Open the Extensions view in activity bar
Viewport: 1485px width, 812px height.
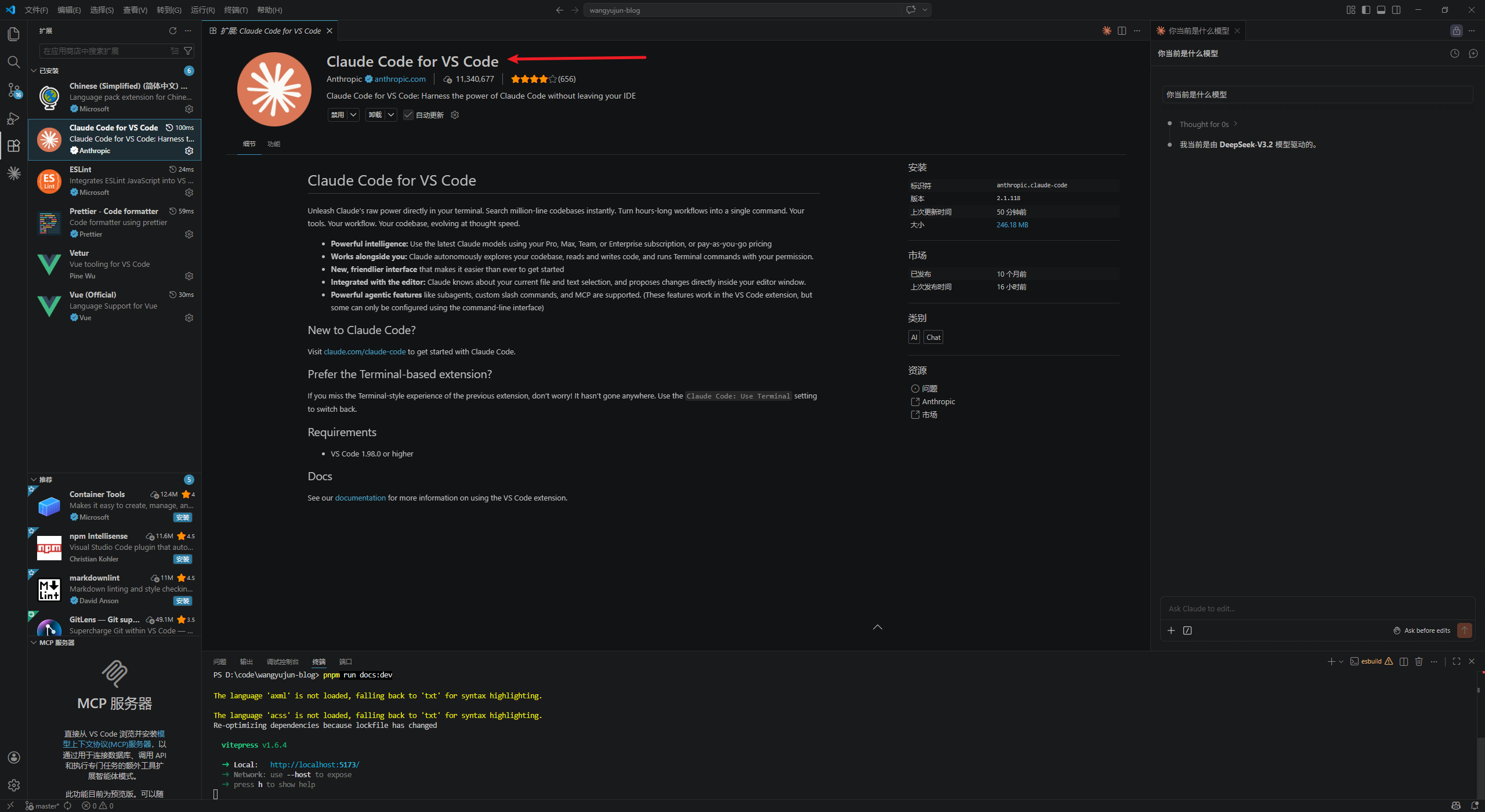point(14,146)
